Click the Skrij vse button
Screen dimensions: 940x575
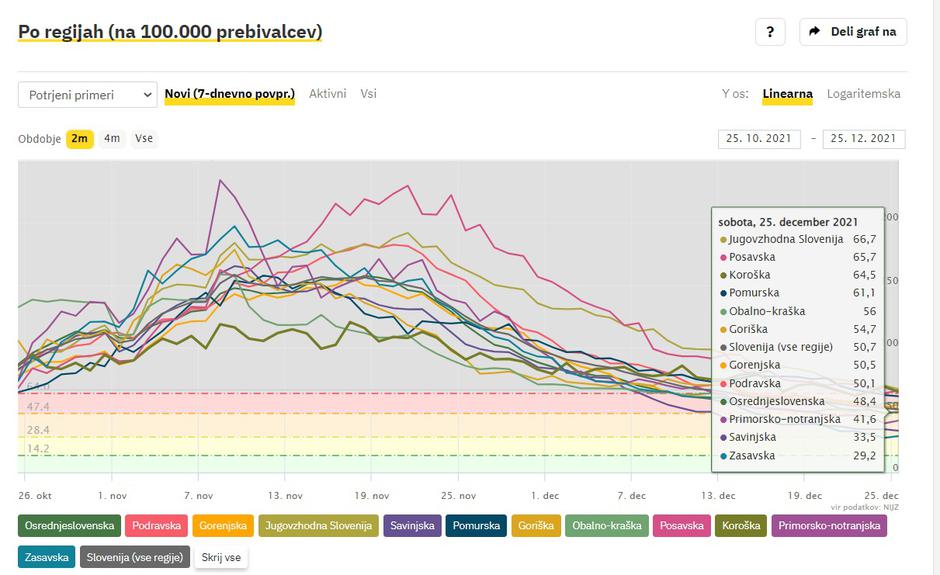click(x=221, y=557)
